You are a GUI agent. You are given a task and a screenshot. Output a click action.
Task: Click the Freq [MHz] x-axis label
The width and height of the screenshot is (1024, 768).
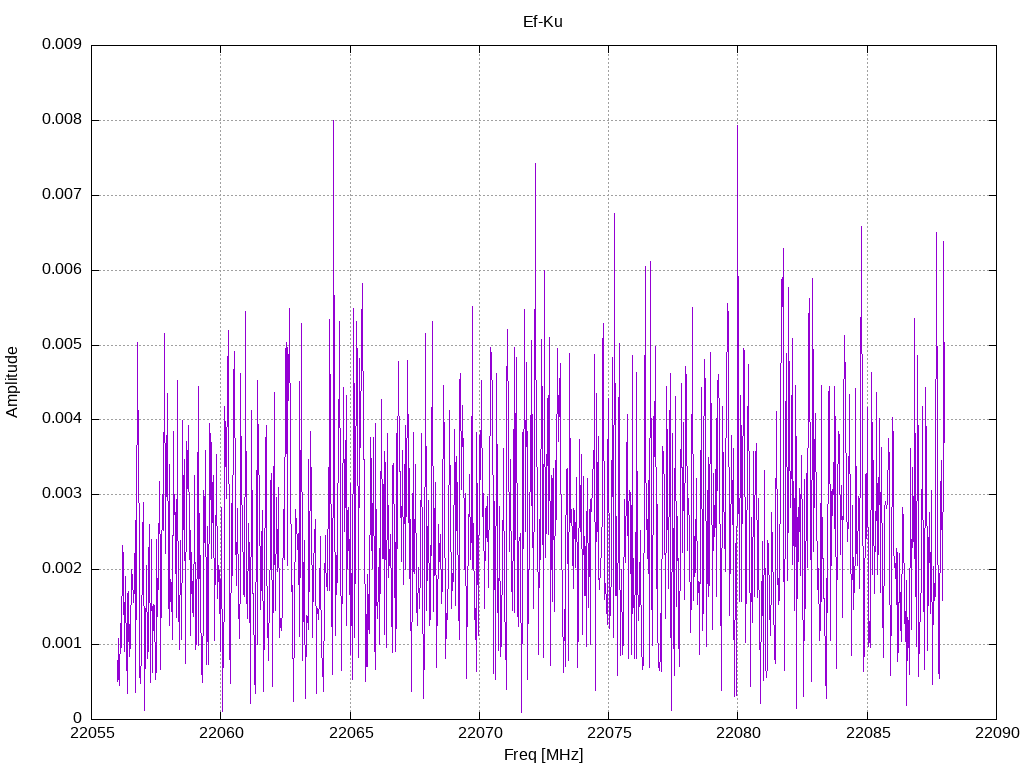click(543, 755)
